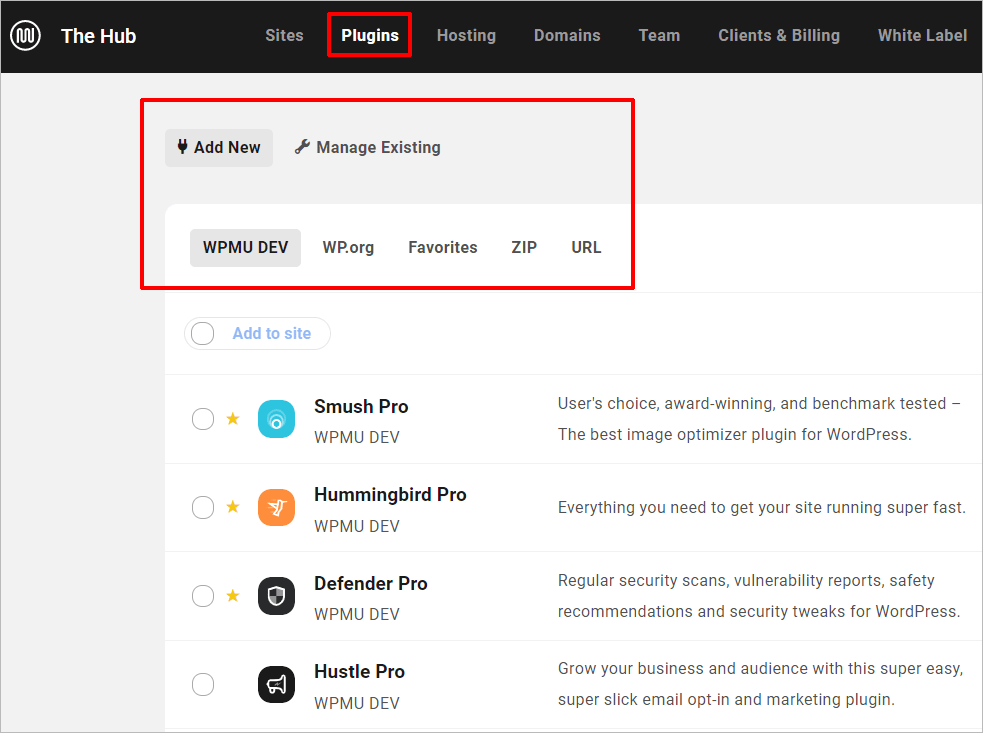Click the Add New button
This screenshot has width=983, height=733.
(x=218, y=147)
